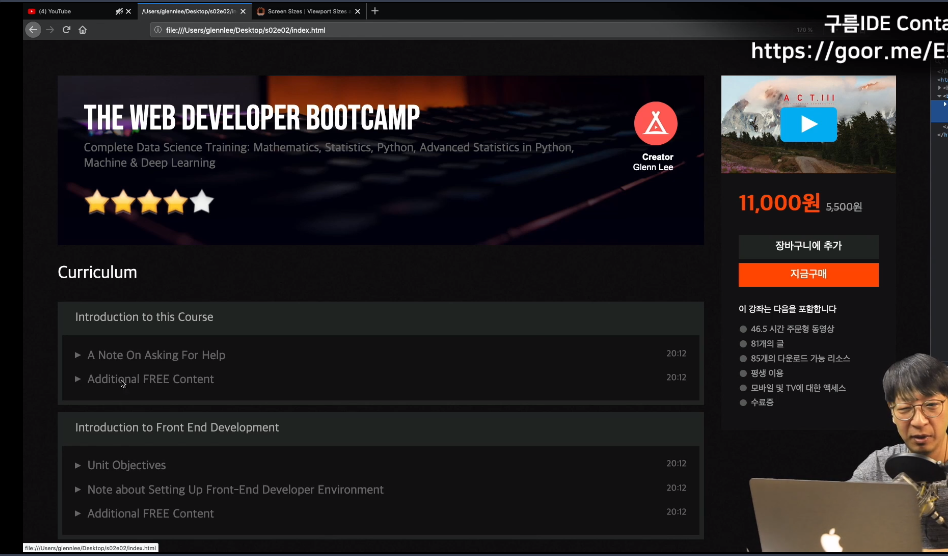Click the Glenn Lee creator name
The height and width of the screenshot is (556, 948).
point(653,167)
